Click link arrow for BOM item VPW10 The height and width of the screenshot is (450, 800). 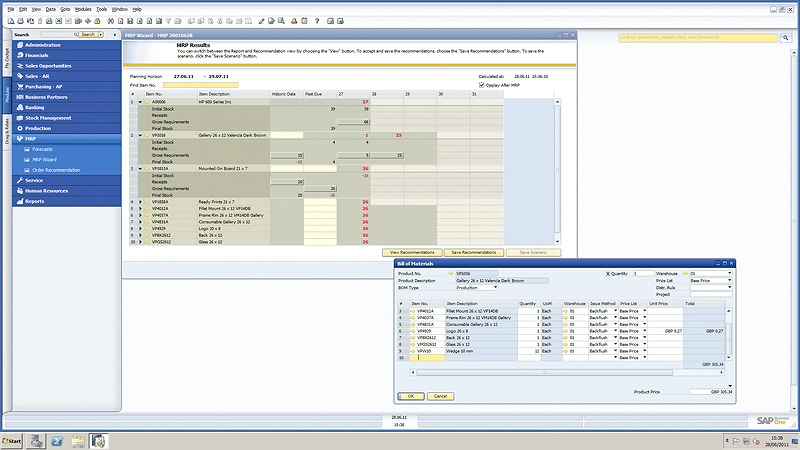[x=413, y=351]
